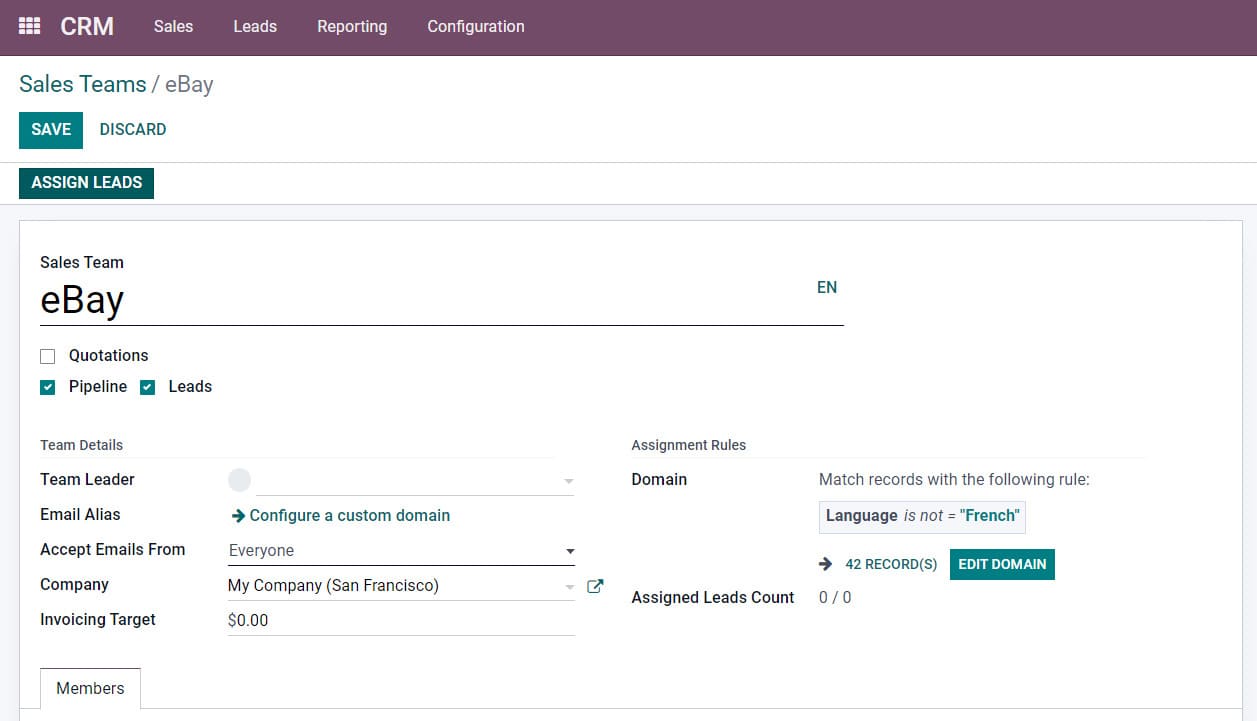Switch to the Members tab
The height and width of the screenshot is (721, 1257).
tap(90, 688)
